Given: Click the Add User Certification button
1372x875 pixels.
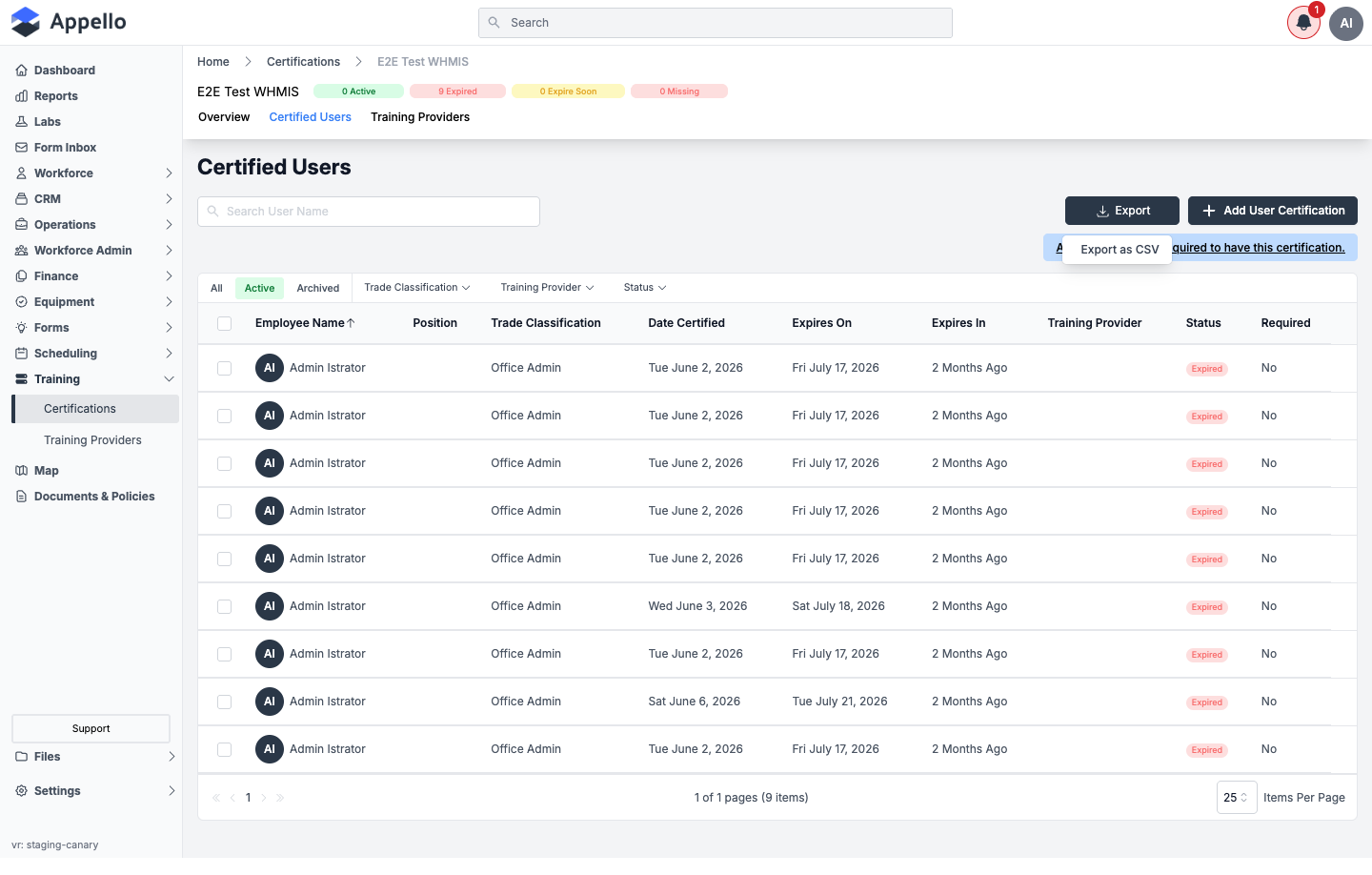Looking at the screenshot, I should [1273, 211].
